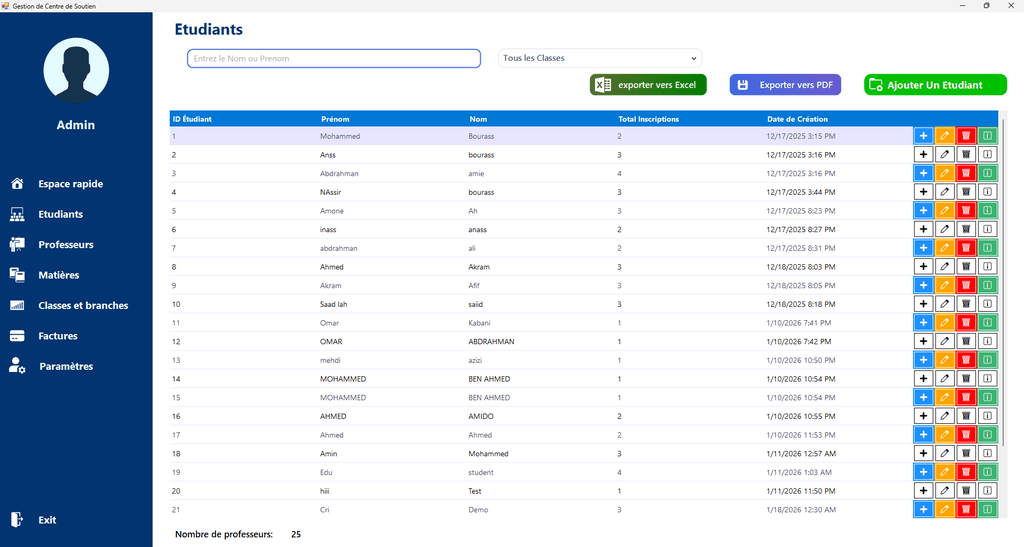Navigate to Factures in the sidebar
1024x547 pixels.
[x=58, y=336]
